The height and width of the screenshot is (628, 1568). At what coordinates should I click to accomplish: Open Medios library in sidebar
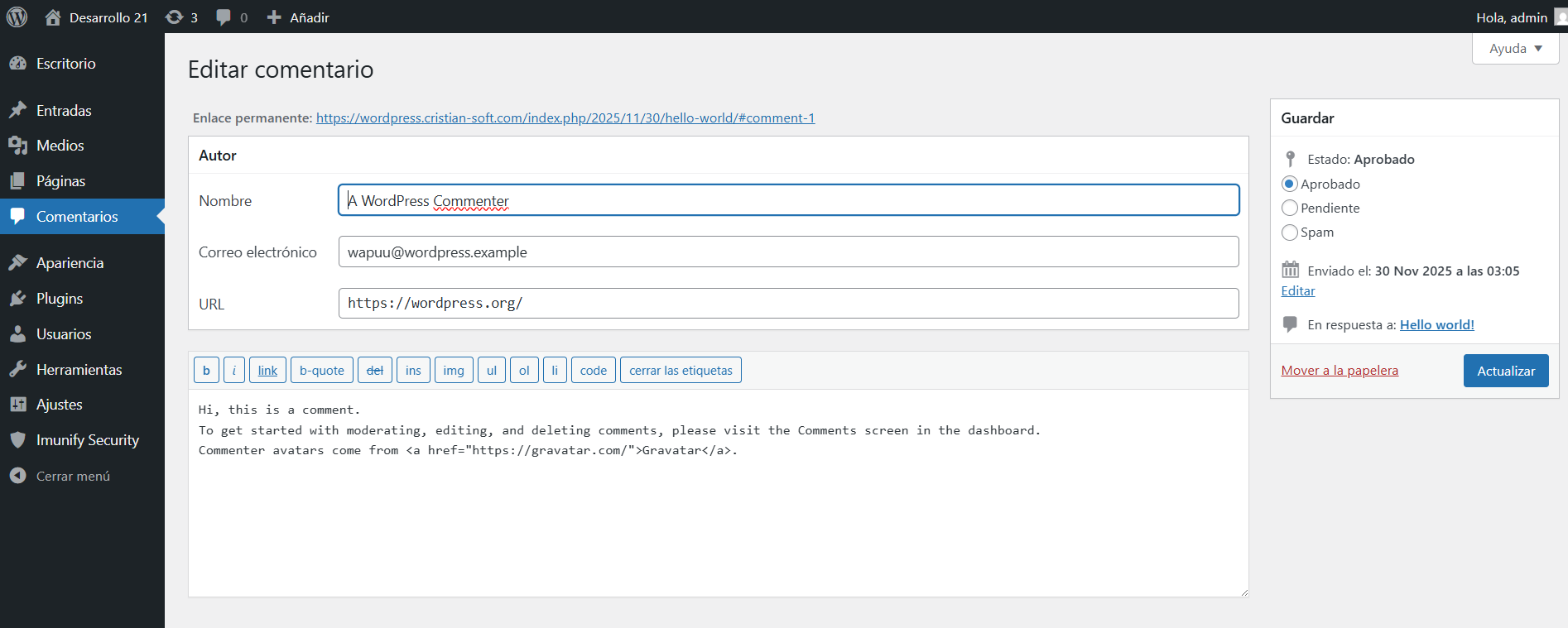click(x=60, y=146)
